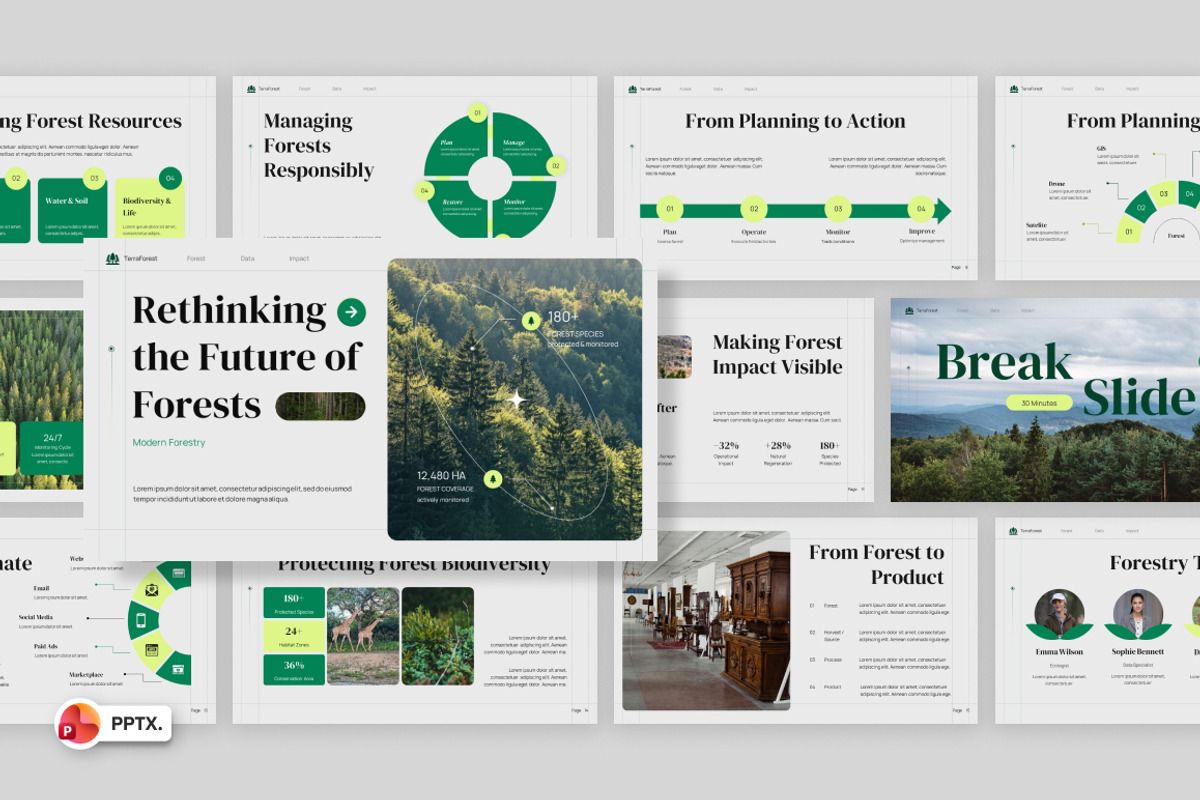Click the From Forest to Product title
The height and width of the screenshot is (800, 1200).
876,564
